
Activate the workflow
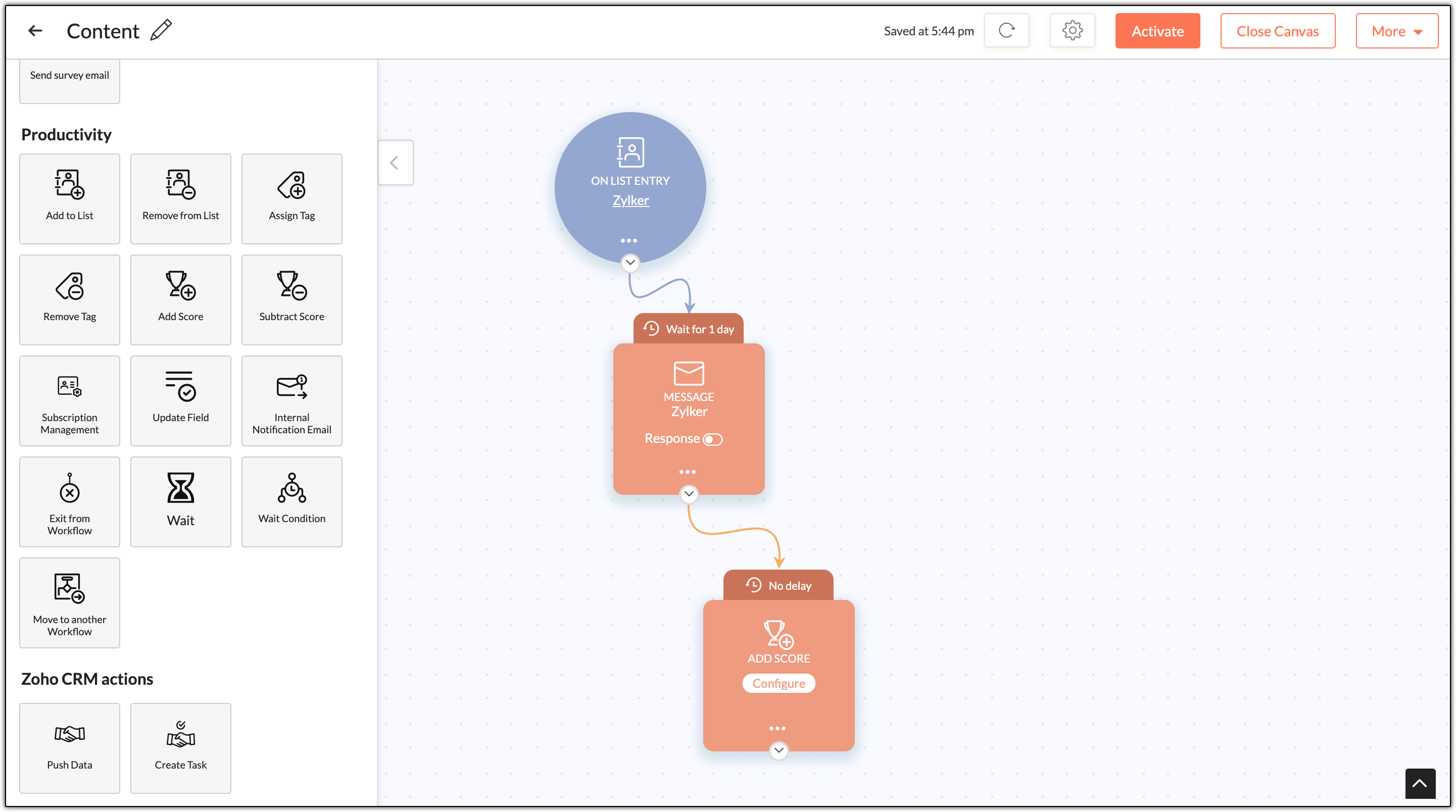[x=1157, y=31]
